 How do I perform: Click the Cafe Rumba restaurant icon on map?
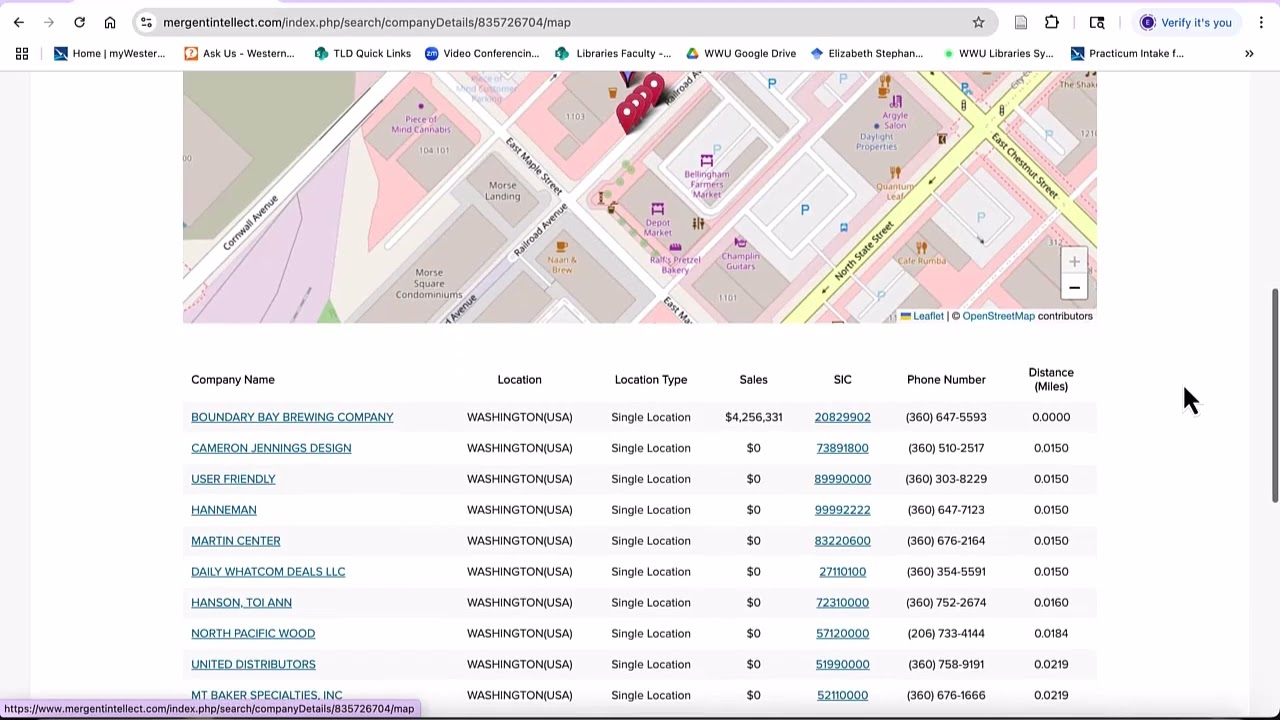[x=921, y=247]
